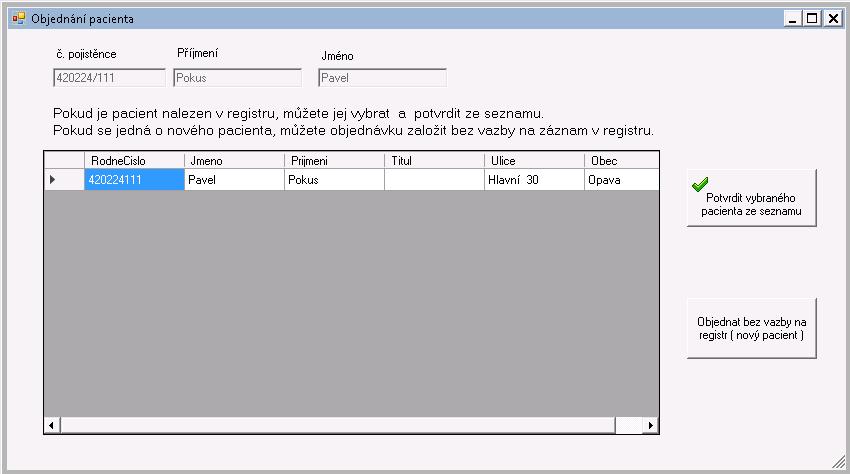Image resolution: width=850 pixels, height=474 pixels.
Task: Sort by Prijmeni column header
Action: [x=334, y=161]
